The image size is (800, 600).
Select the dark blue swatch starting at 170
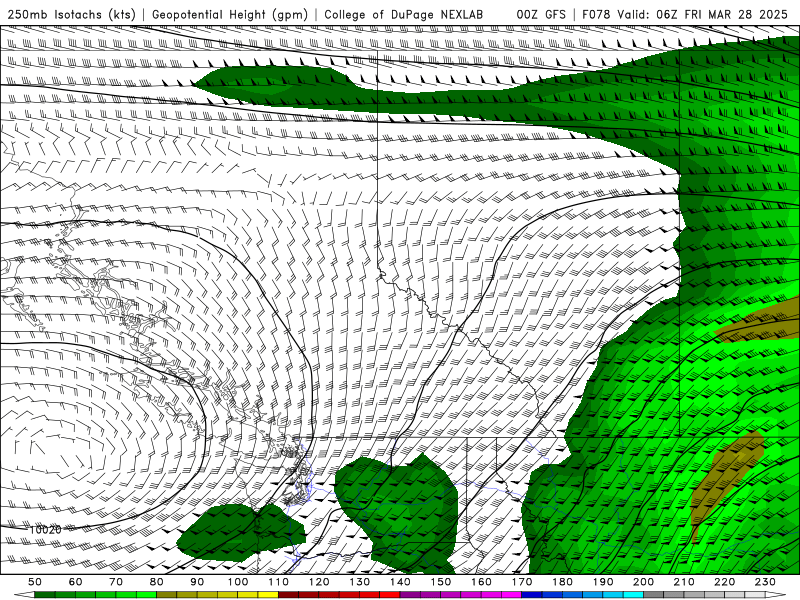pos(532,595)
